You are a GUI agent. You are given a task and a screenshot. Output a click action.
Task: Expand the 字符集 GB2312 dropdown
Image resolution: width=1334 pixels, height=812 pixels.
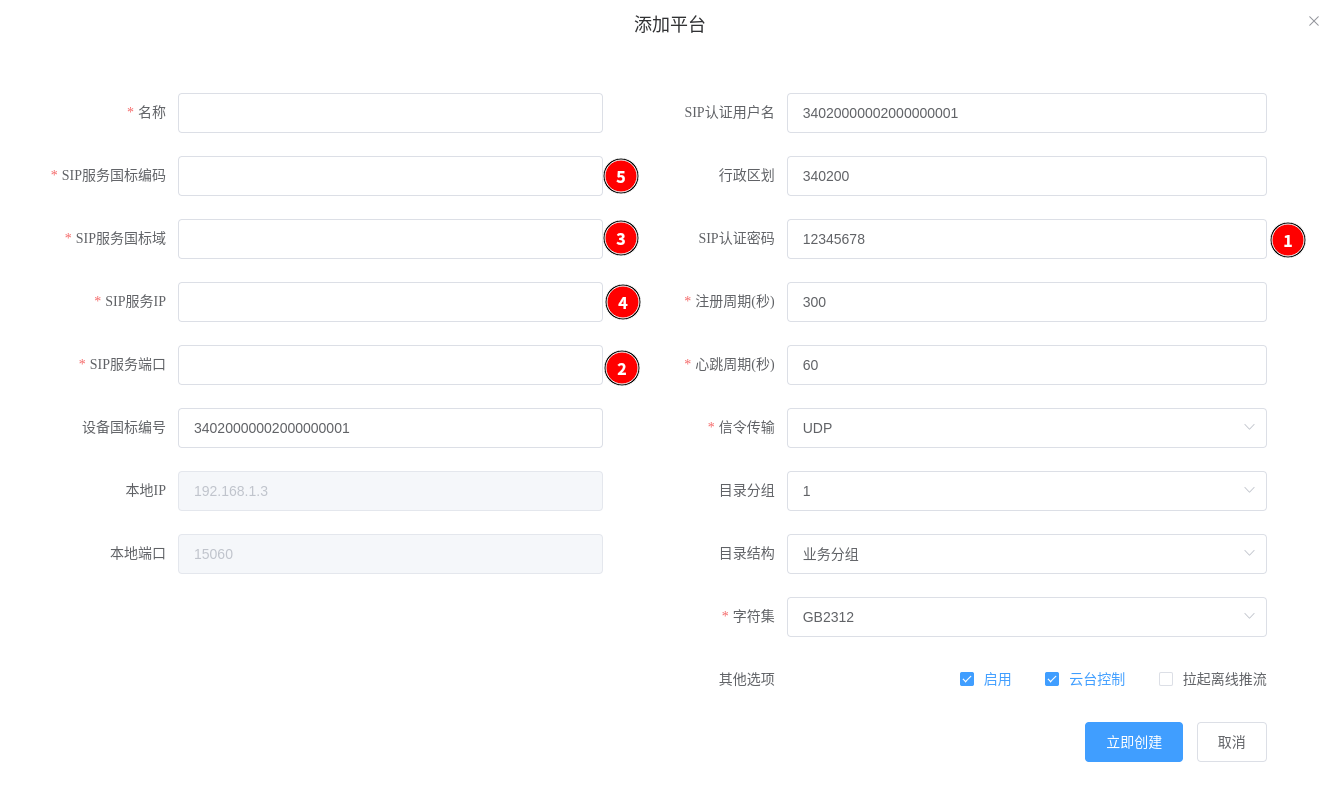coord(1026,617)
